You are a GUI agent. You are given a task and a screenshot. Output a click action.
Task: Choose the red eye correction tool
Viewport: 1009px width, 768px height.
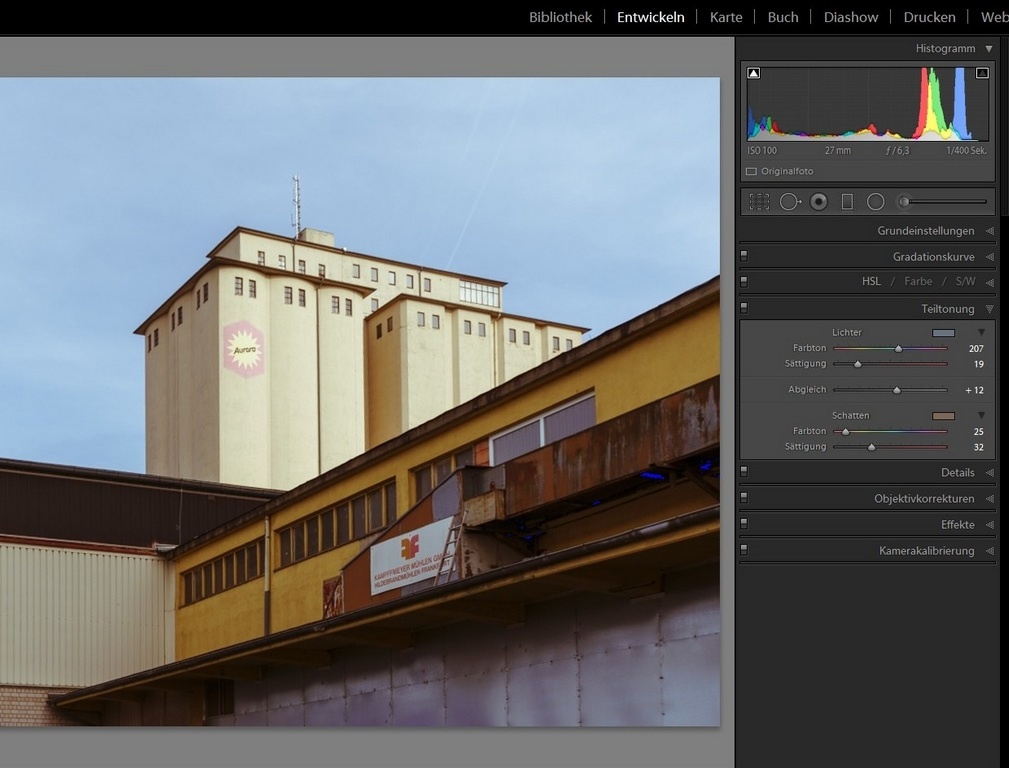(819, 202)
